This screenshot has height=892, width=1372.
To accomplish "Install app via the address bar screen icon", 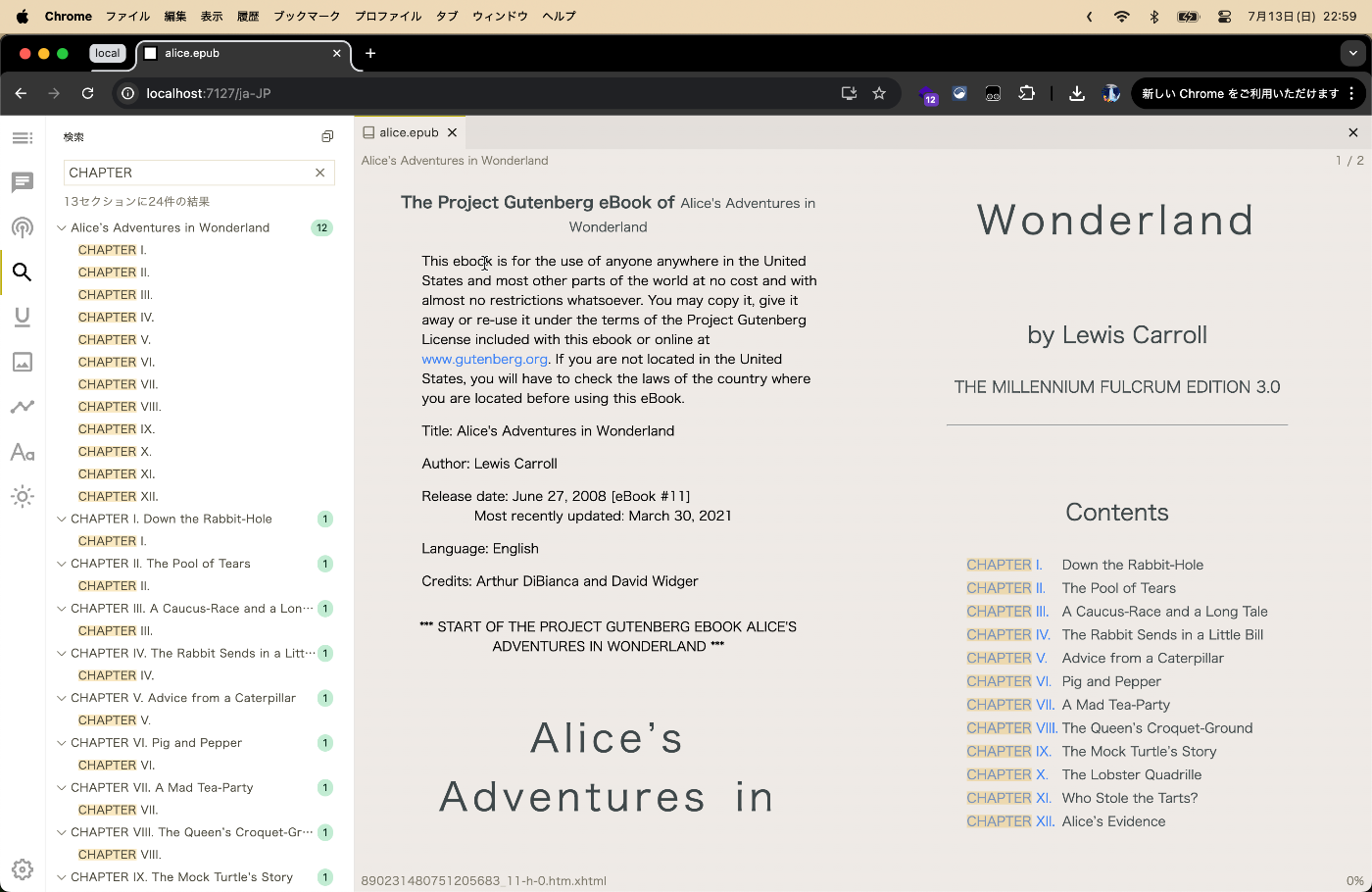I will 849,93.
